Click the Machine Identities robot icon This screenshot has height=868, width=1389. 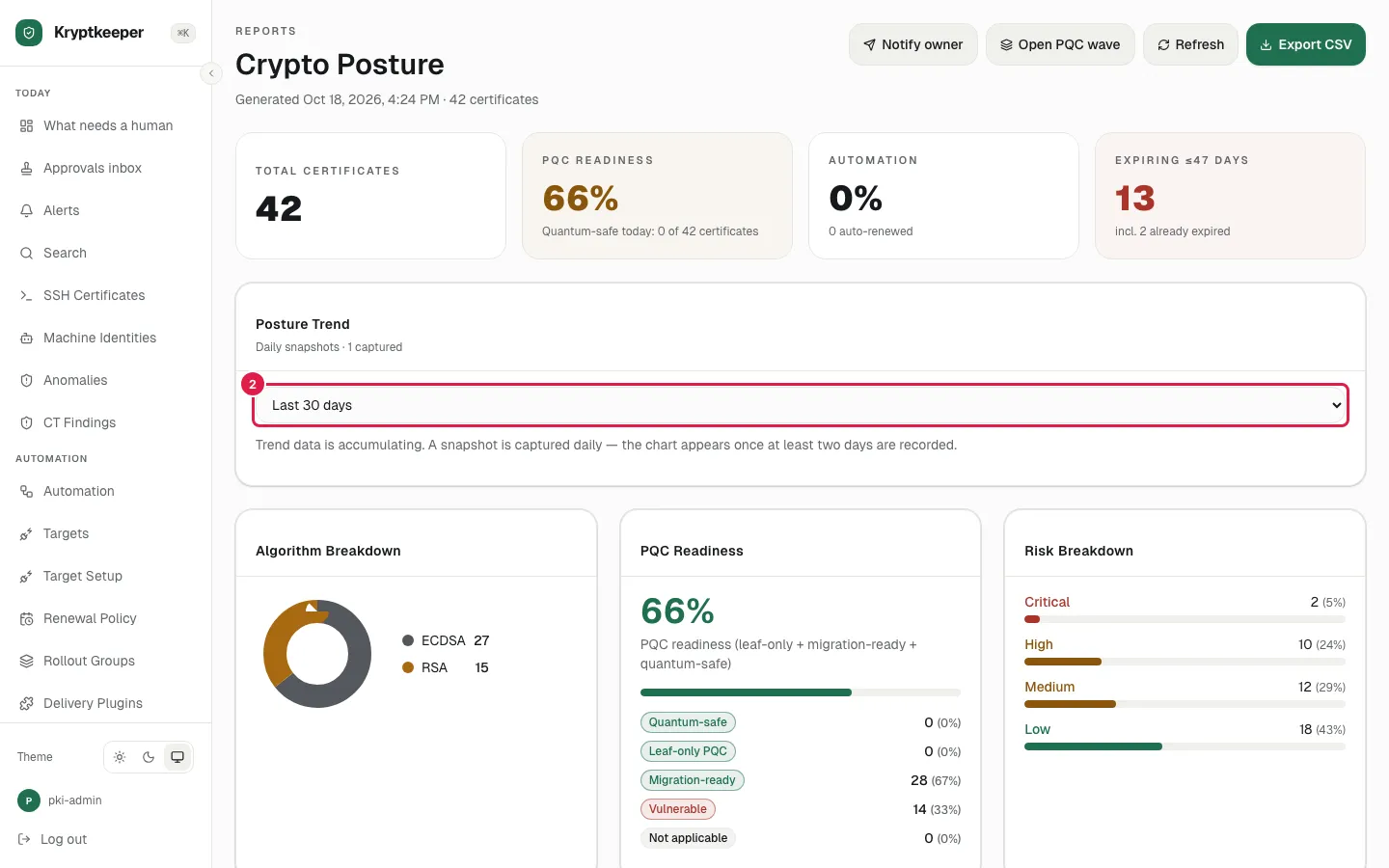[x=26, y=338]
